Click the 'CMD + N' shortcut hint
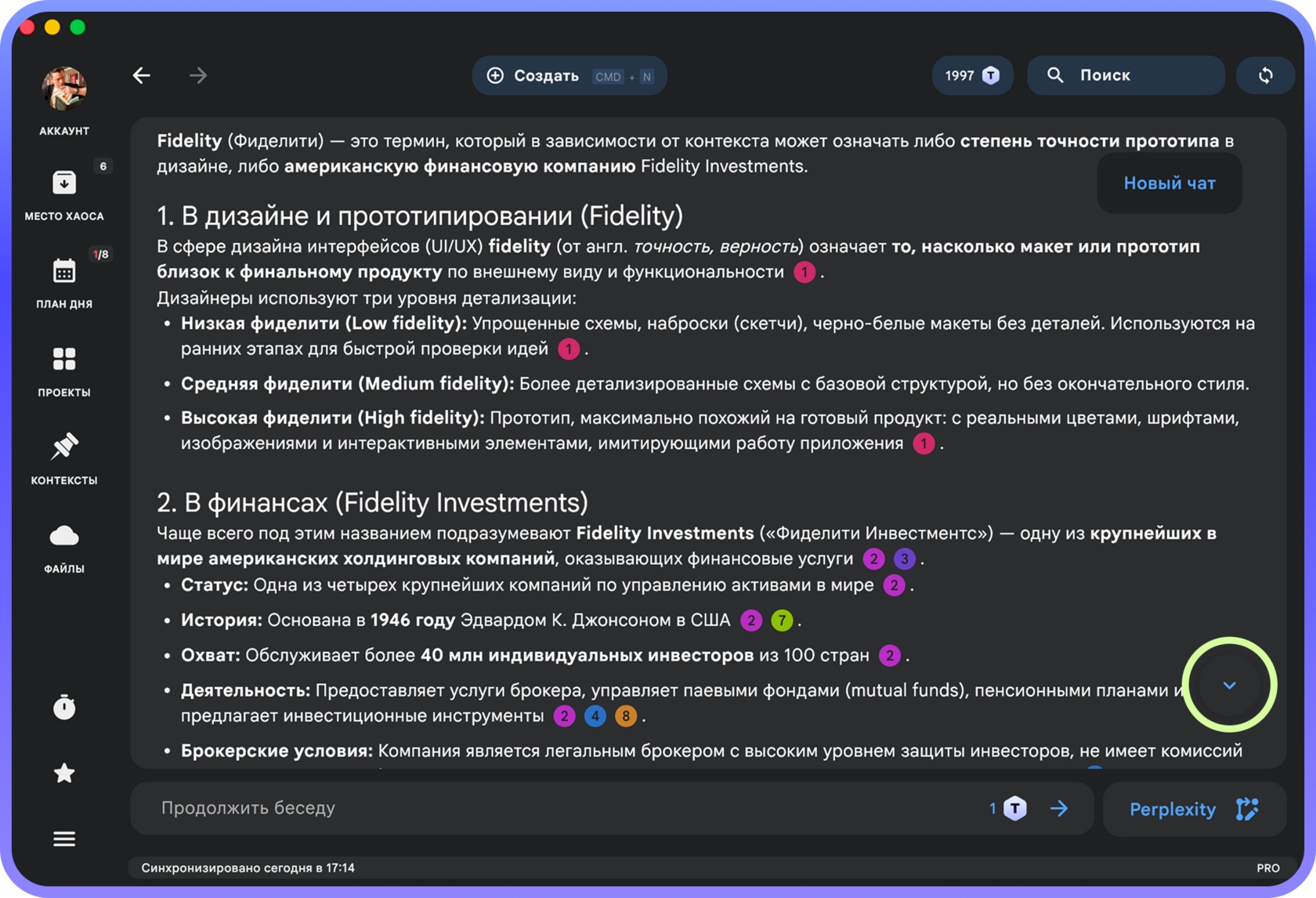This screenshot has width=1316, height=898. coord(623,76)
